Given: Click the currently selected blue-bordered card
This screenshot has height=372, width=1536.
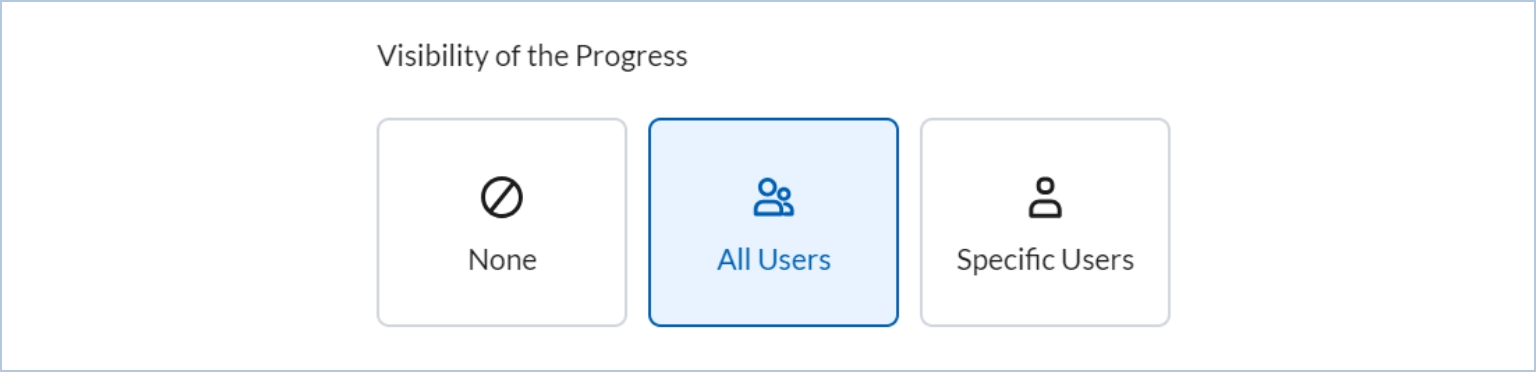Looking at the screenshot, I should [x=774, y=222].
